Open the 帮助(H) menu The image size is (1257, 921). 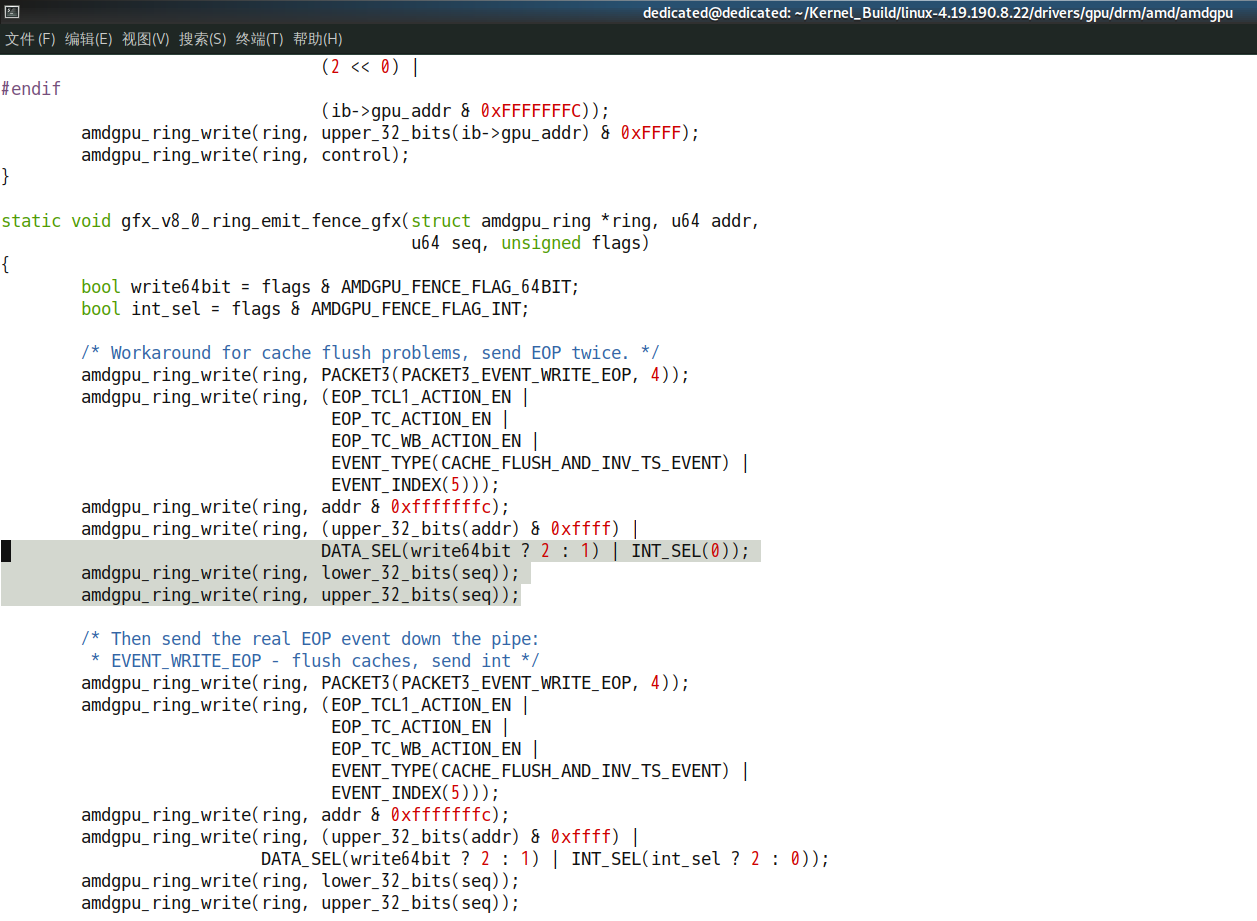(x=317, y=39)
